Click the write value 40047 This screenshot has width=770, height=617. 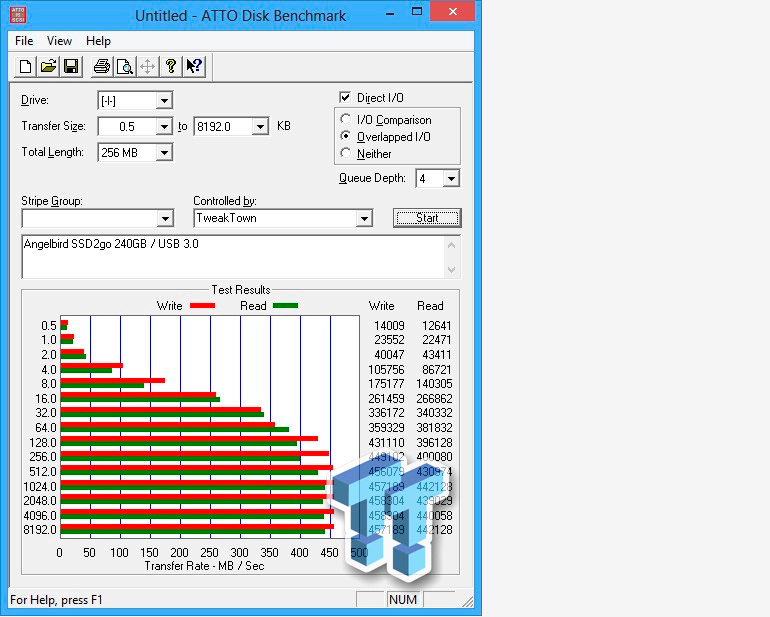coord(389,355)
